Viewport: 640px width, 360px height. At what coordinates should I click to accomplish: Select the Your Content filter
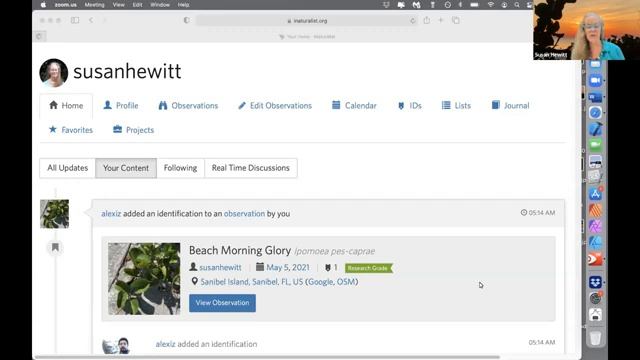click(126, 168)
